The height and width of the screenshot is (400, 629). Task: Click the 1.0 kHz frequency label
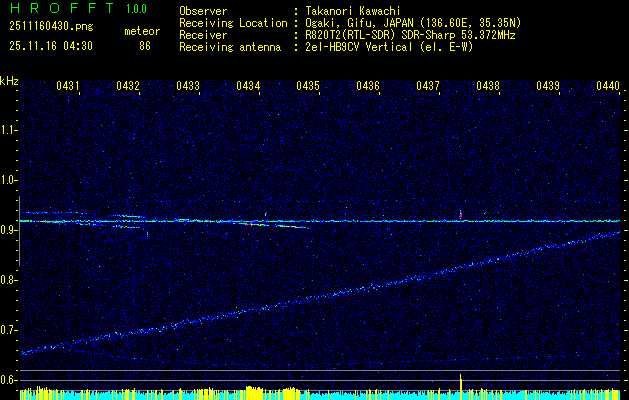[x=8, y=180]
